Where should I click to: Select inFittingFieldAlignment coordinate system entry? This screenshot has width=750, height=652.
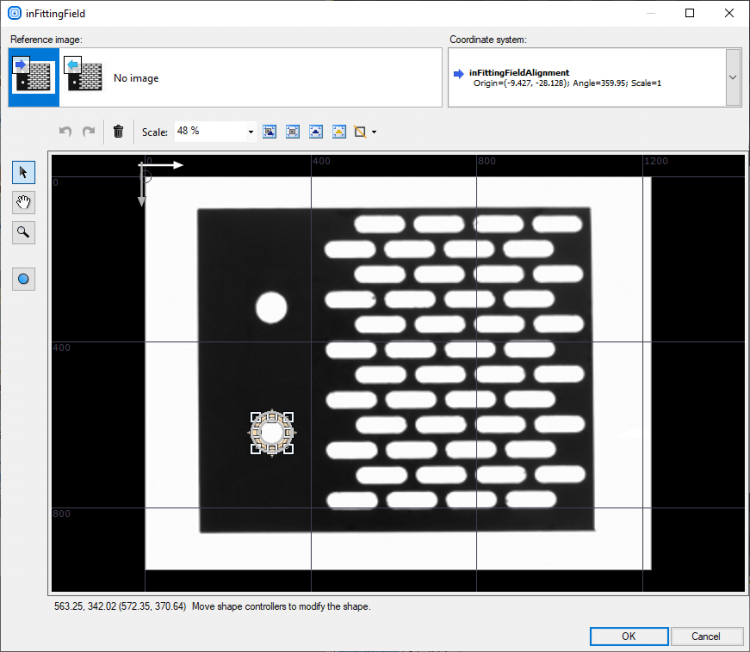coord(519,72)
